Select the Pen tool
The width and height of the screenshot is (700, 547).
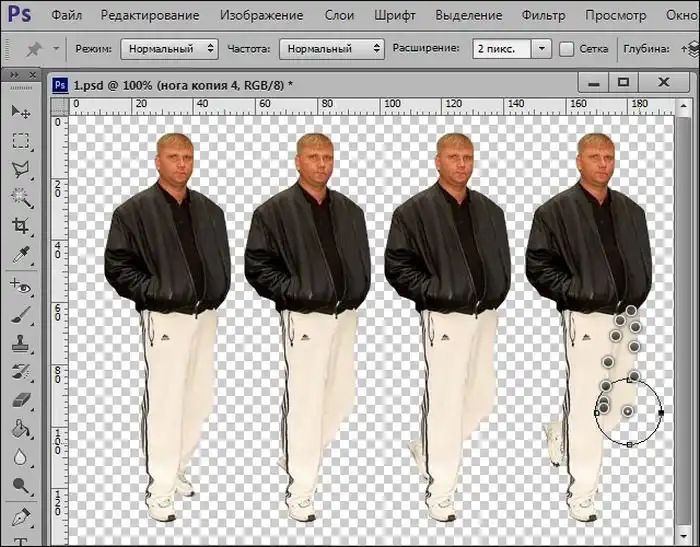pos(20,516)
